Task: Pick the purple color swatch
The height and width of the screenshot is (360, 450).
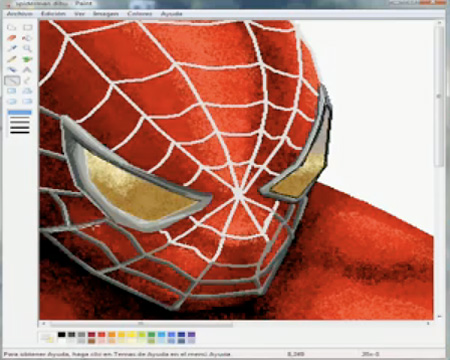Action: (x=191, y=335)
